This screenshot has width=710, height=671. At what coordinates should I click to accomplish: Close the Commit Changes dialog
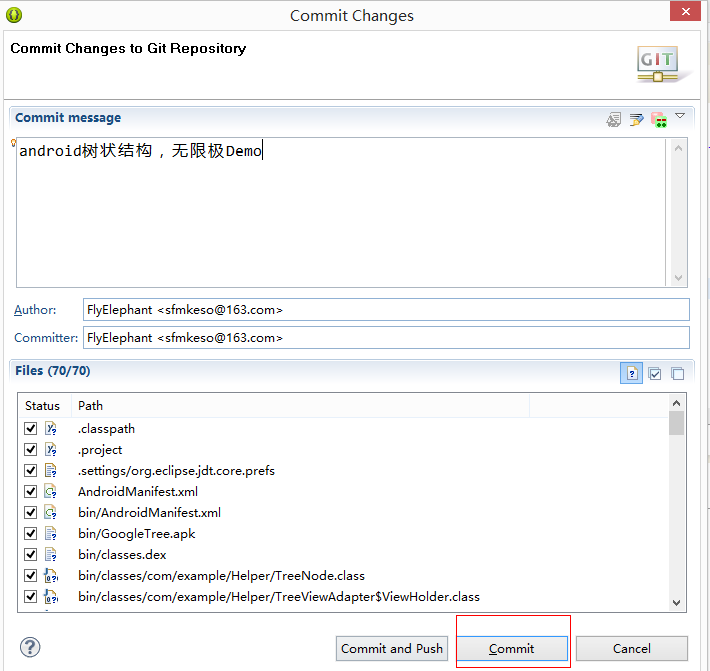[x=686, y=11]
